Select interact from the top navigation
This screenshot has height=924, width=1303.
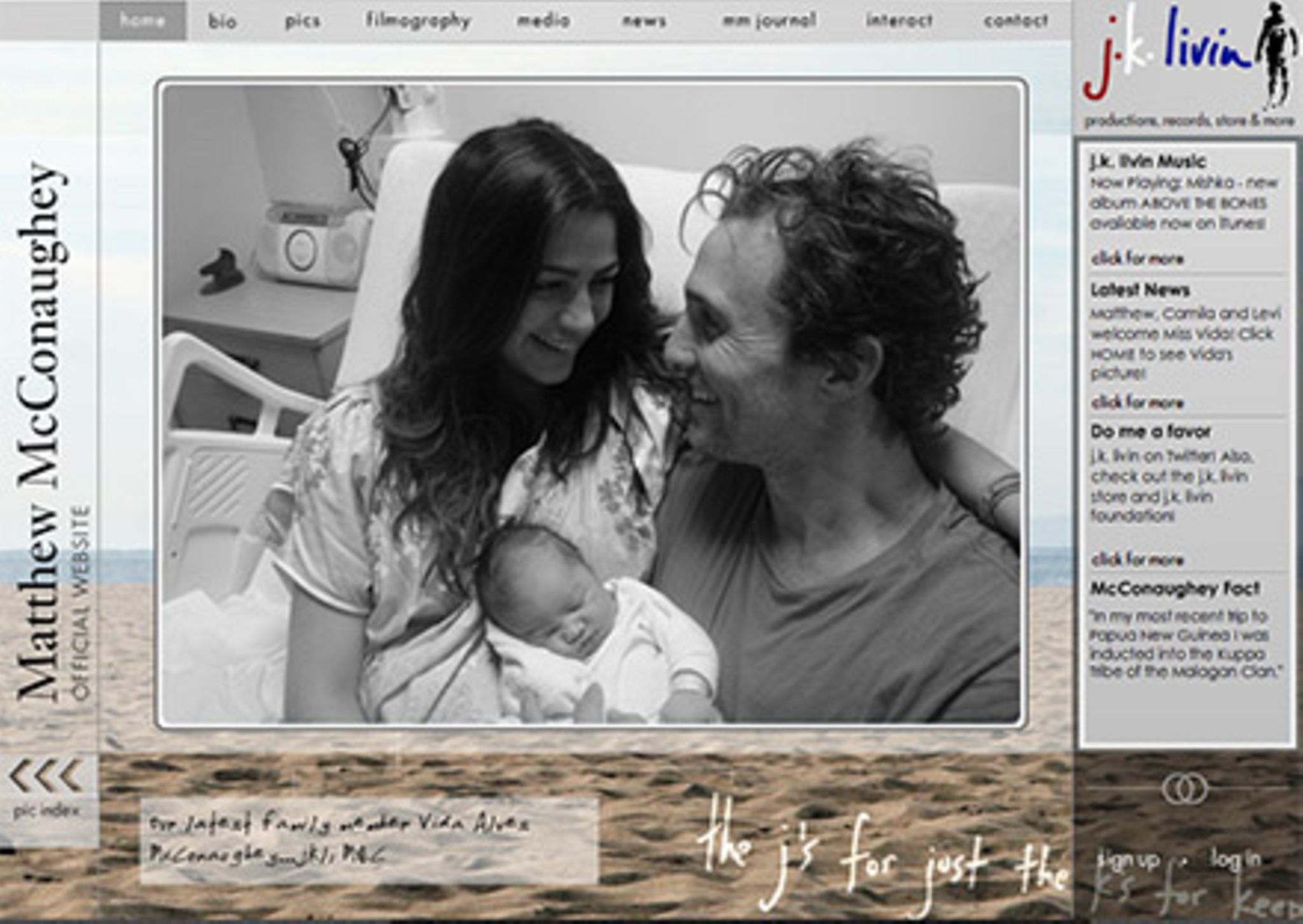(899, 22)
